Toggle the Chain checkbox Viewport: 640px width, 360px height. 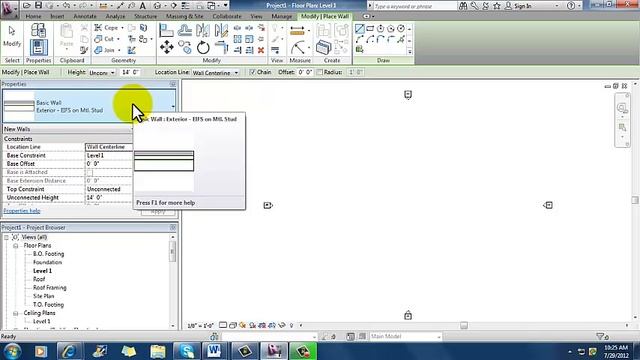click(253, 72)
